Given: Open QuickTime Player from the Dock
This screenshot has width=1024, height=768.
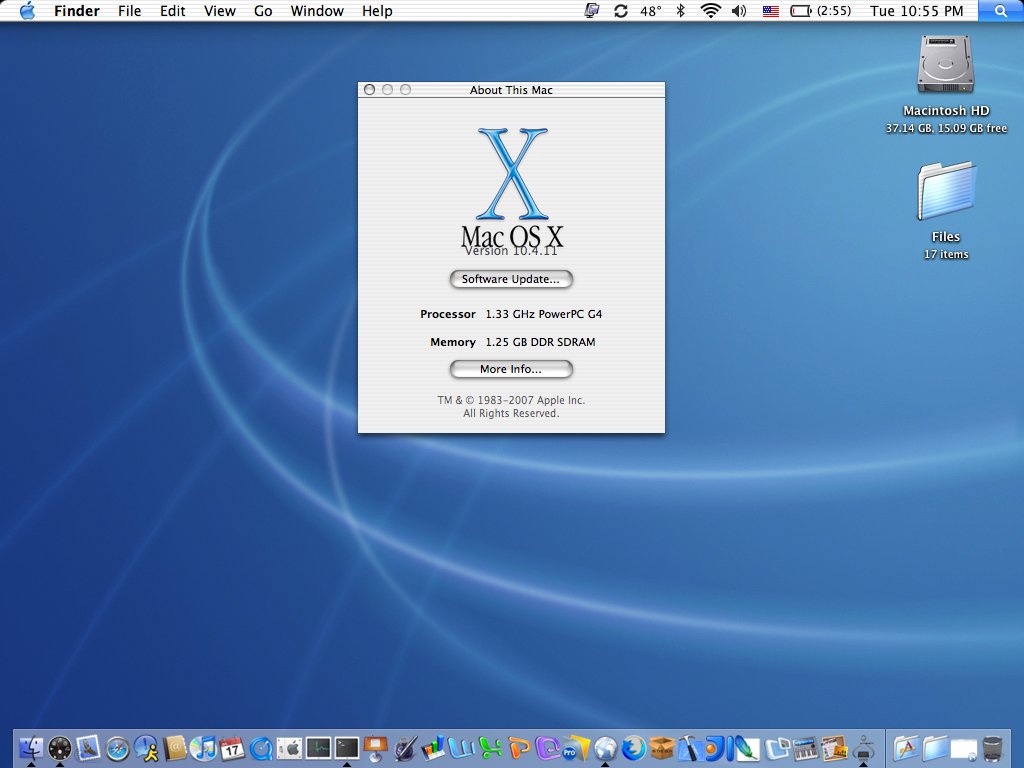Looking at the screenshot, I should point(260,747).
